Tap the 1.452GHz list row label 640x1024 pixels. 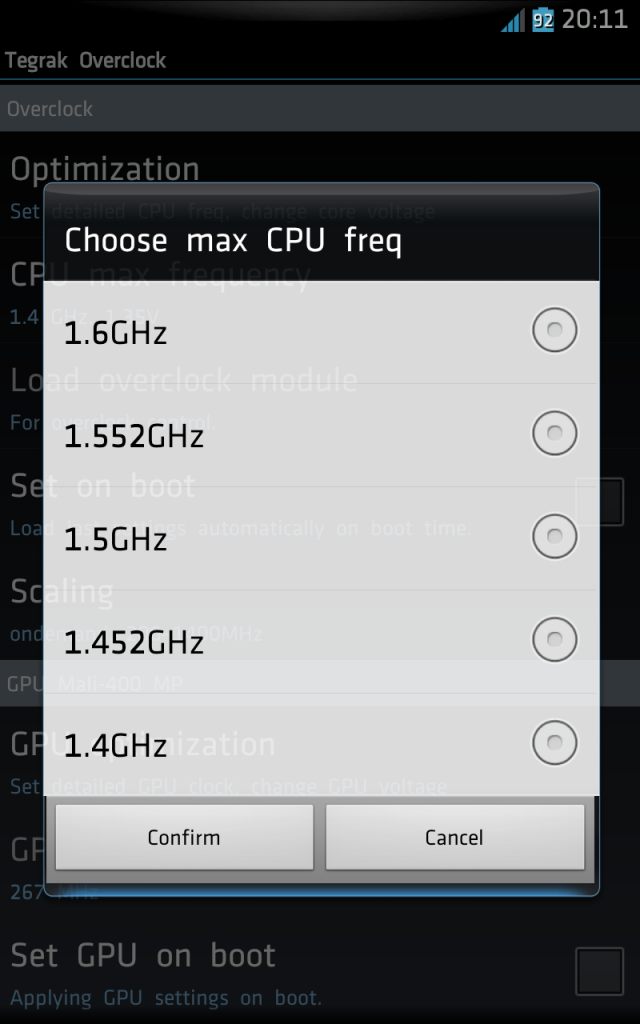pyautogui.click(x=134, y=643)
